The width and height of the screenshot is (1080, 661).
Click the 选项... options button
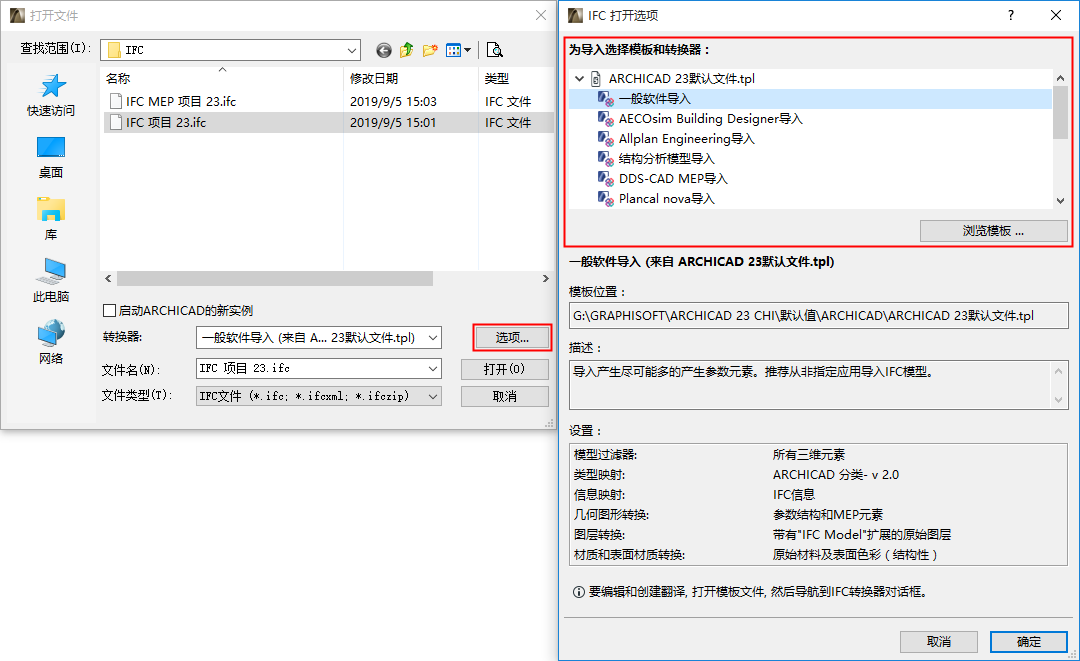[x=512, y=337]
